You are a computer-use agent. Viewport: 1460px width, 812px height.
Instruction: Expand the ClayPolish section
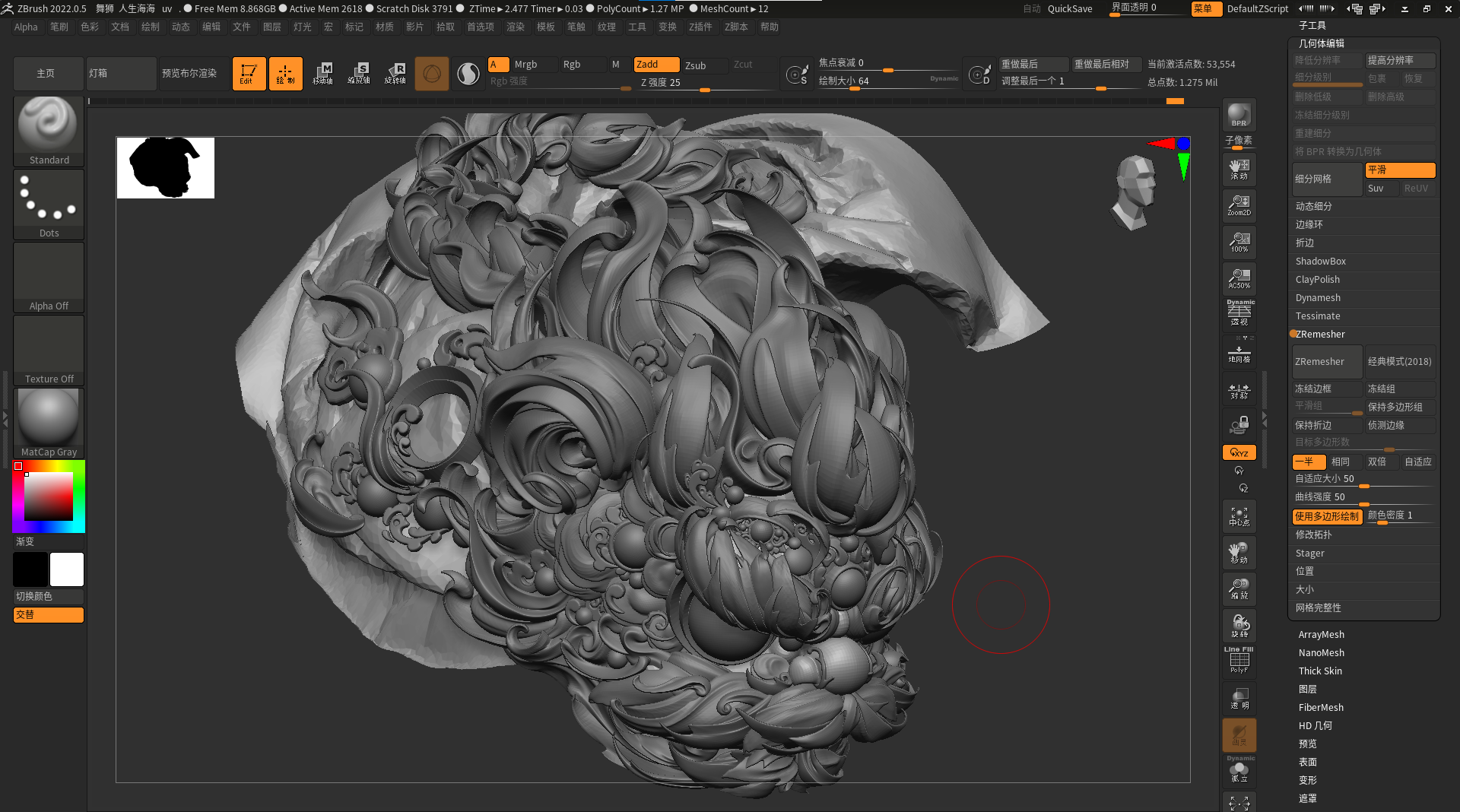(1317, 280)
